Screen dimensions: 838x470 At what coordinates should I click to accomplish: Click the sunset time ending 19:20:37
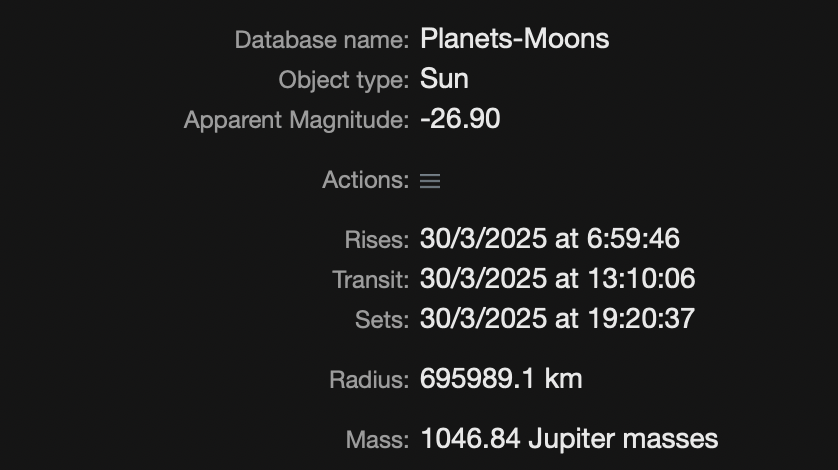pyautogui.click(x=557, y=319)
